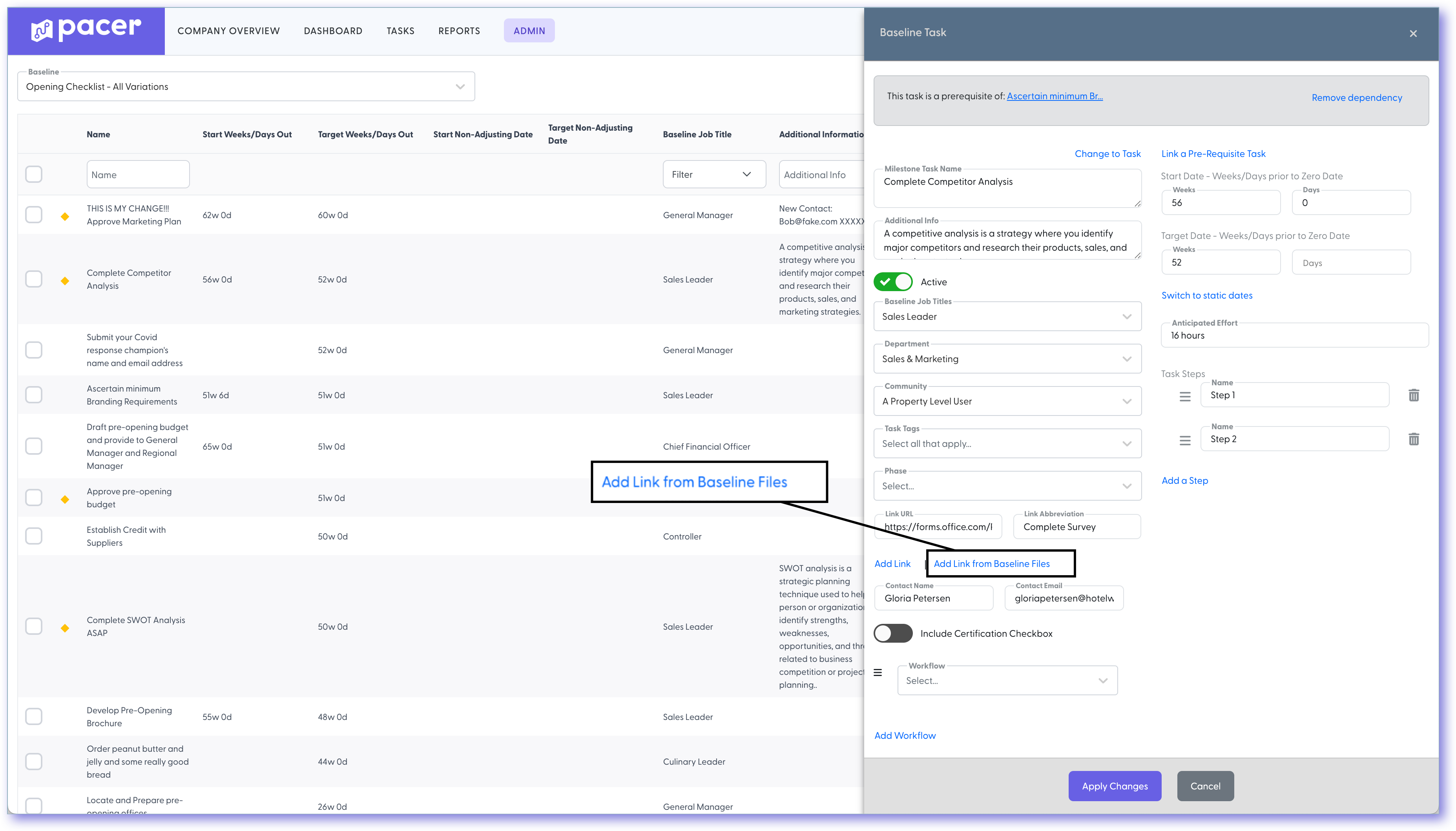The image size is (1456, 831).
Task: Click milestone diamond for Approve Marketing Plan
Action: (x=65, y=216)
